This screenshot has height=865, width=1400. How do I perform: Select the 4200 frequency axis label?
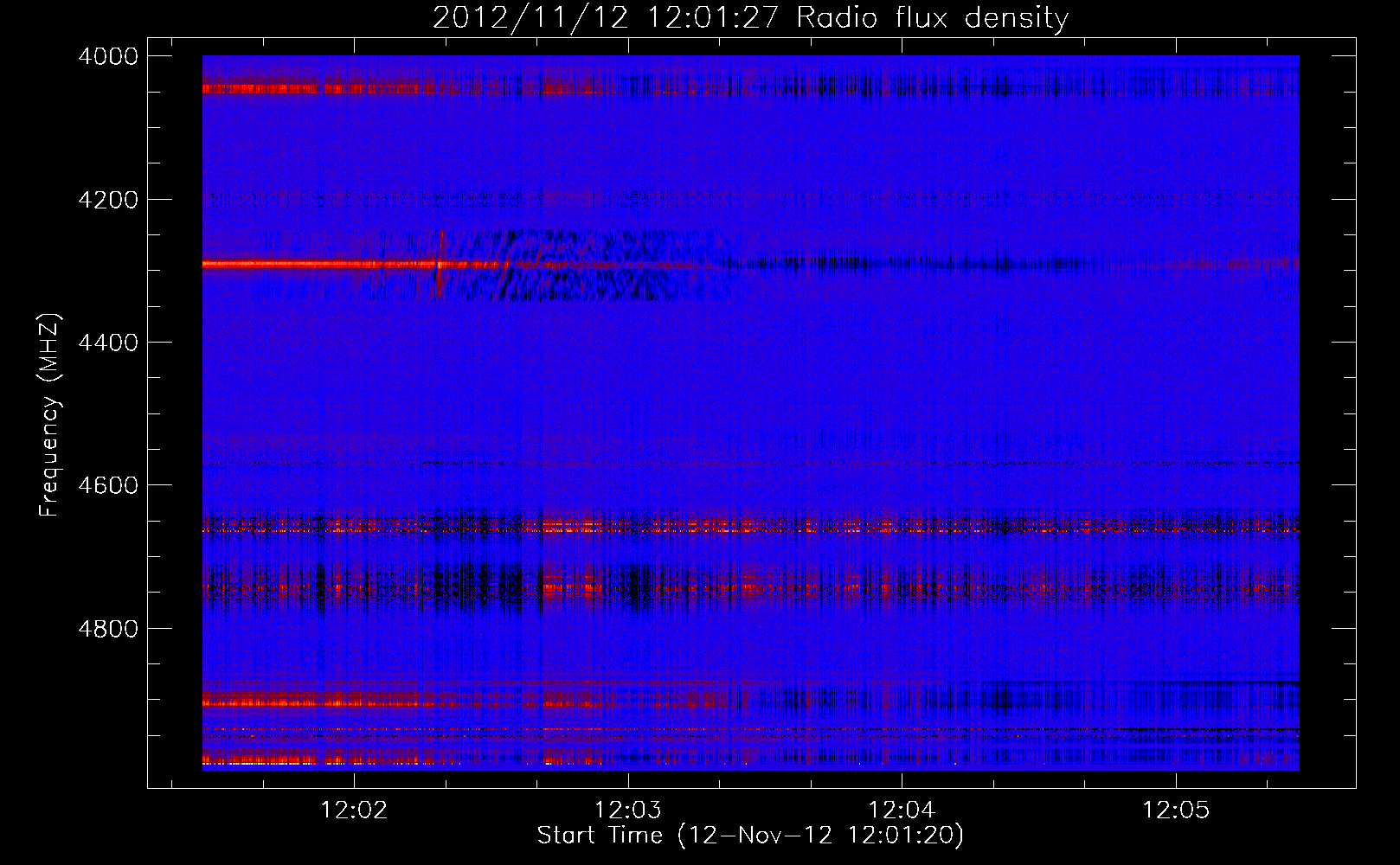pos(108,200)
